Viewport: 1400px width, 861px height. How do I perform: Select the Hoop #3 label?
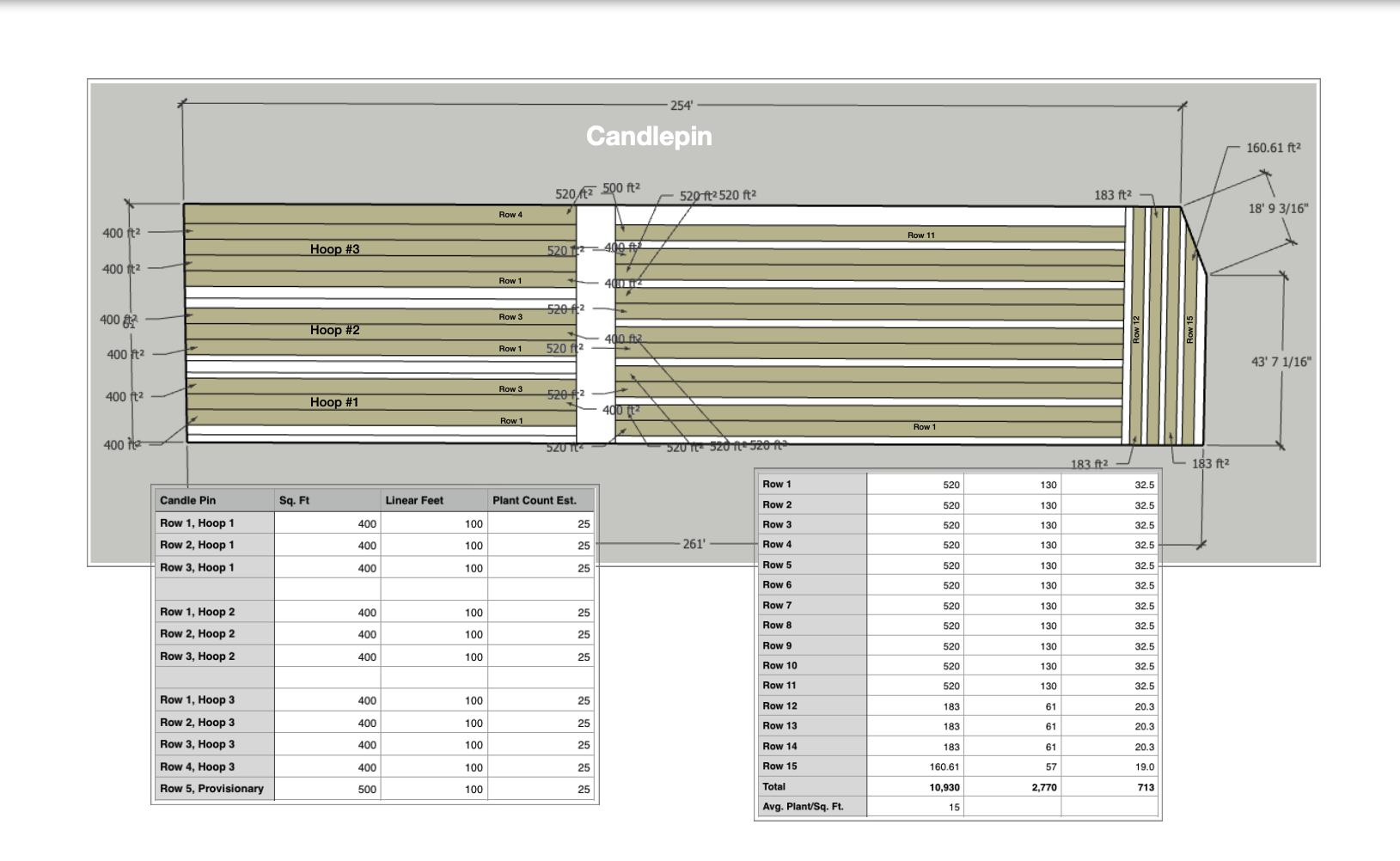(334, 249)
